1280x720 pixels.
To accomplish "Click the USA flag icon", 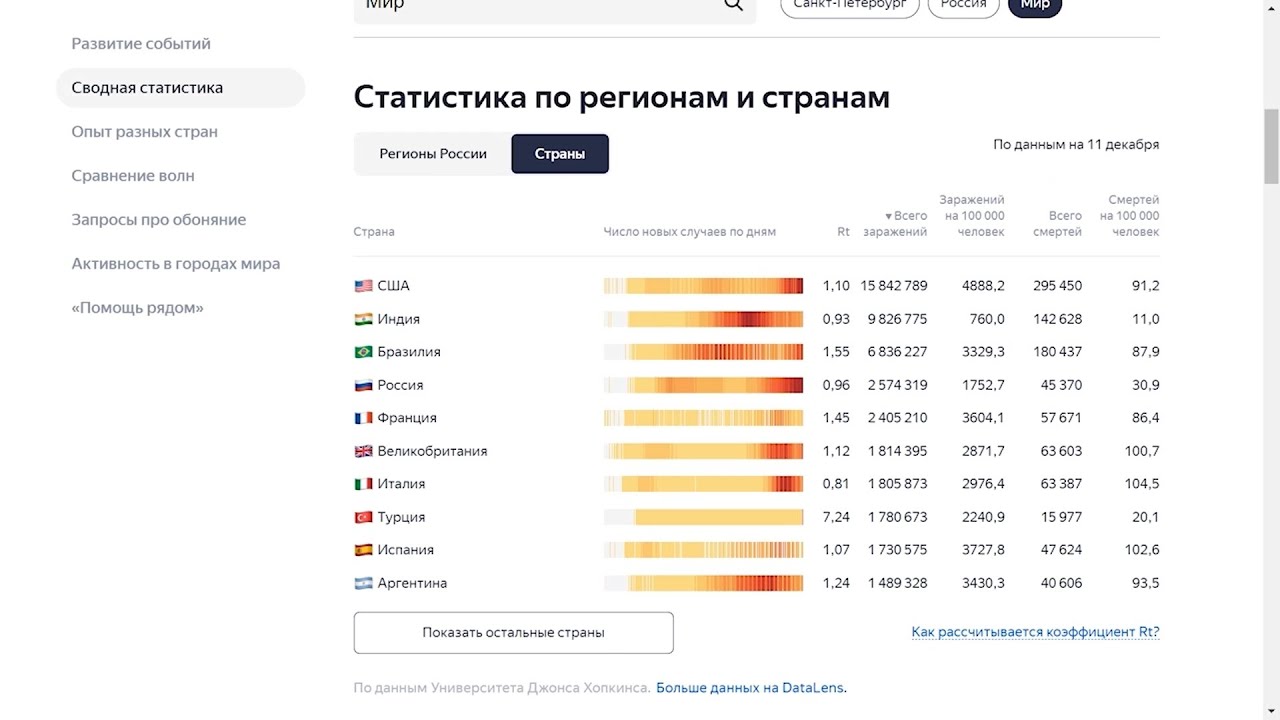I will (x=363, y=286).
